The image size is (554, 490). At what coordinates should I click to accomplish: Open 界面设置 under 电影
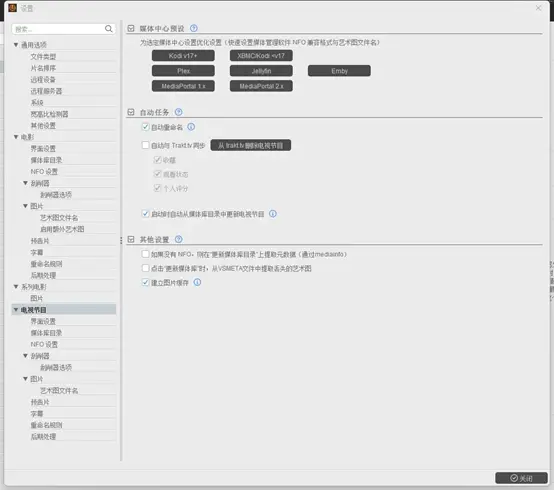coord(43,149)
